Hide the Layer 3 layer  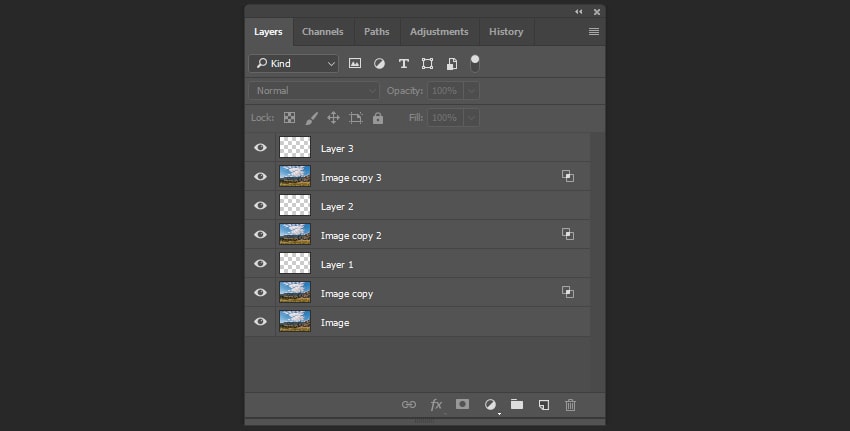tap(261, 148)
